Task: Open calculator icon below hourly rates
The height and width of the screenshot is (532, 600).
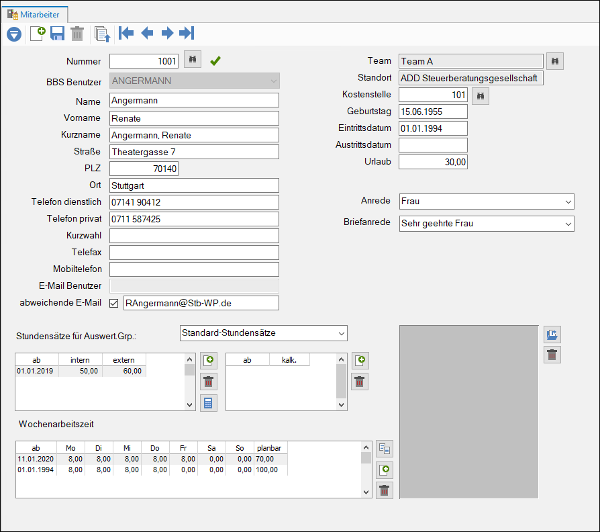Action: click(209, 403)
